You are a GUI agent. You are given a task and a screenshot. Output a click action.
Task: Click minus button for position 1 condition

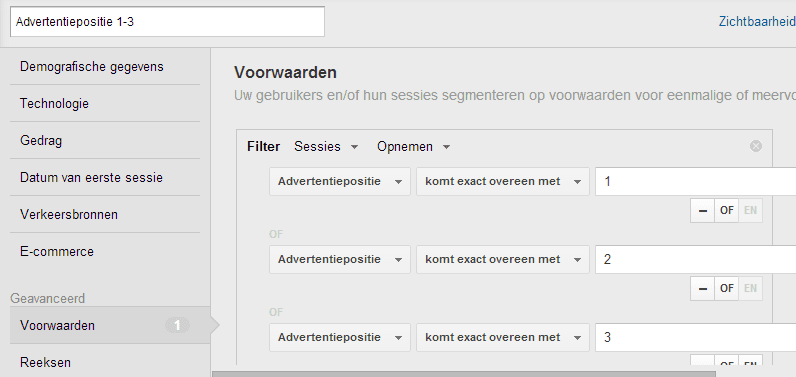(x=703, y=211)
